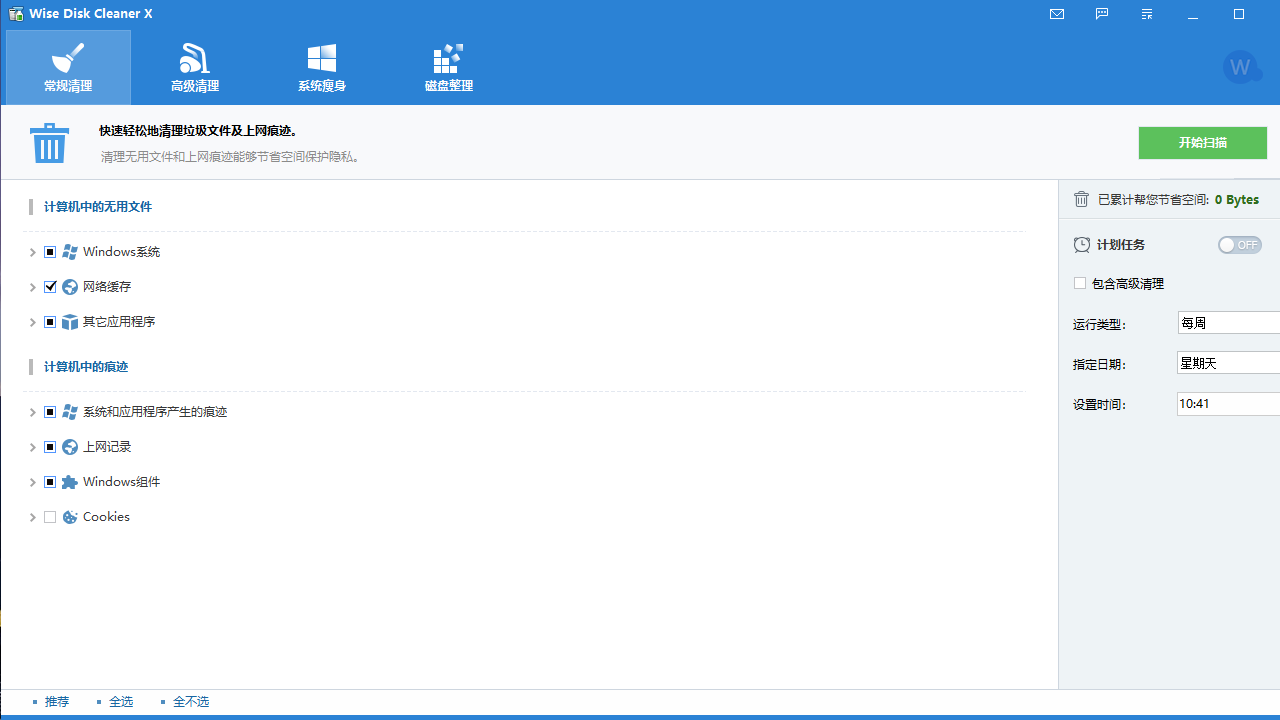
Task: Check the Cookies checkbox
Action: (x=50, y=517)
